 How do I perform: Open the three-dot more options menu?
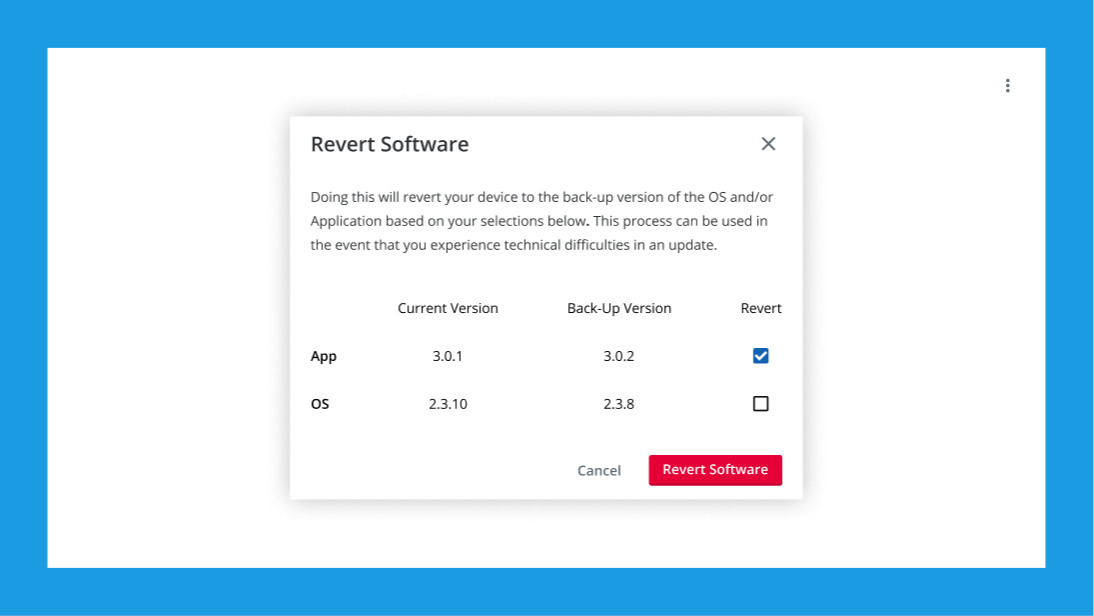click(x=1007, y=85)
